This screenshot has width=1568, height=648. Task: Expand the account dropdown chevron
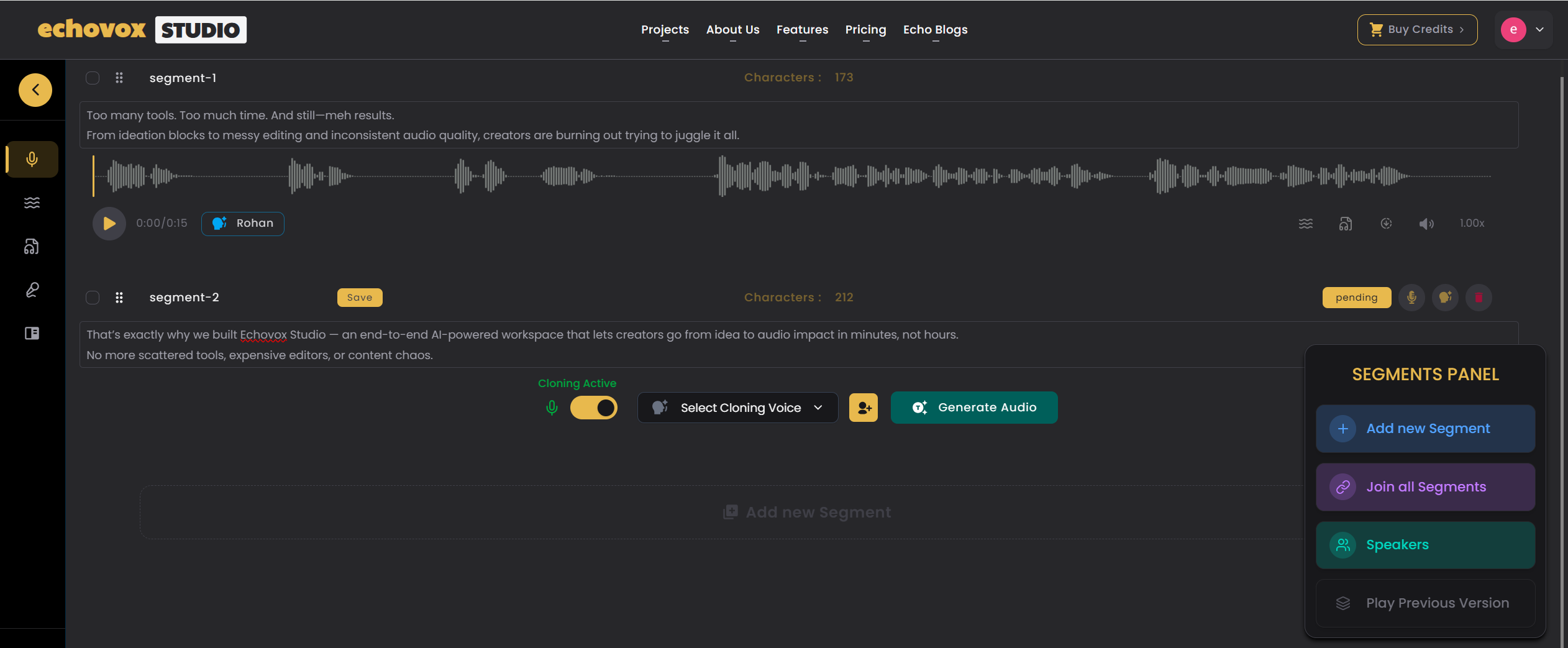click(1540, 30)
